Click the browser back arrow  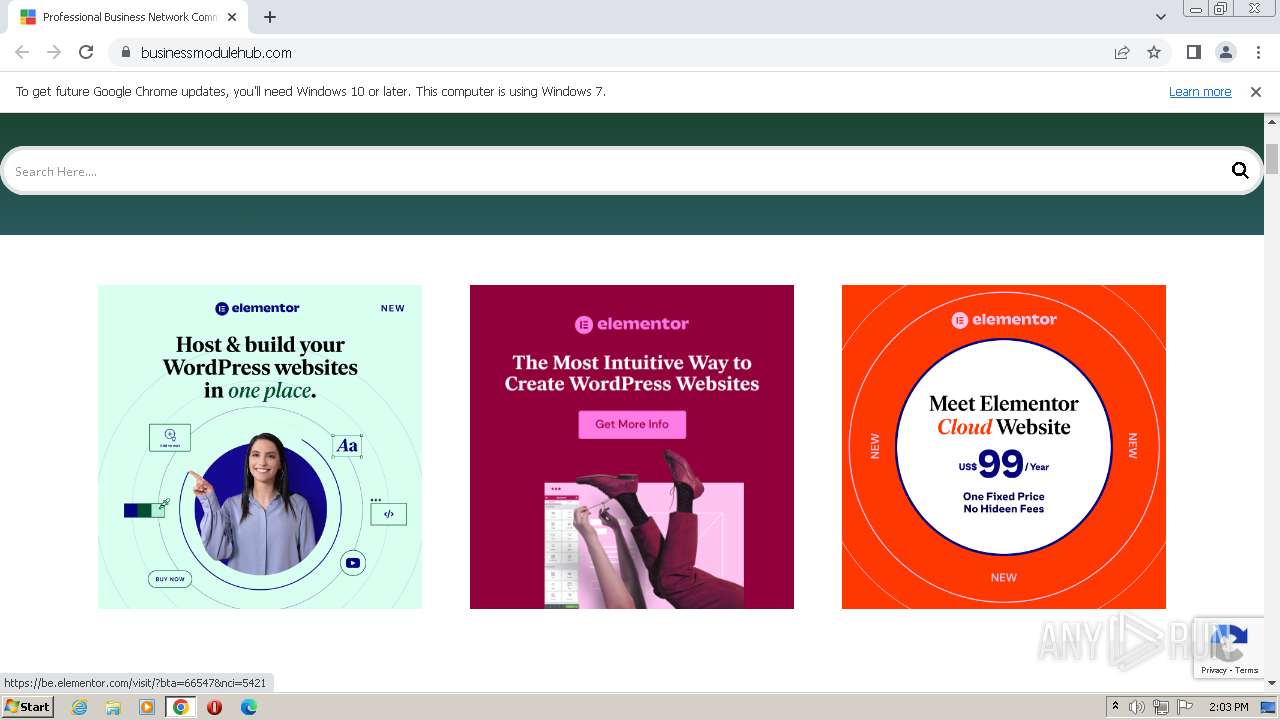click(x=22, y=52)
